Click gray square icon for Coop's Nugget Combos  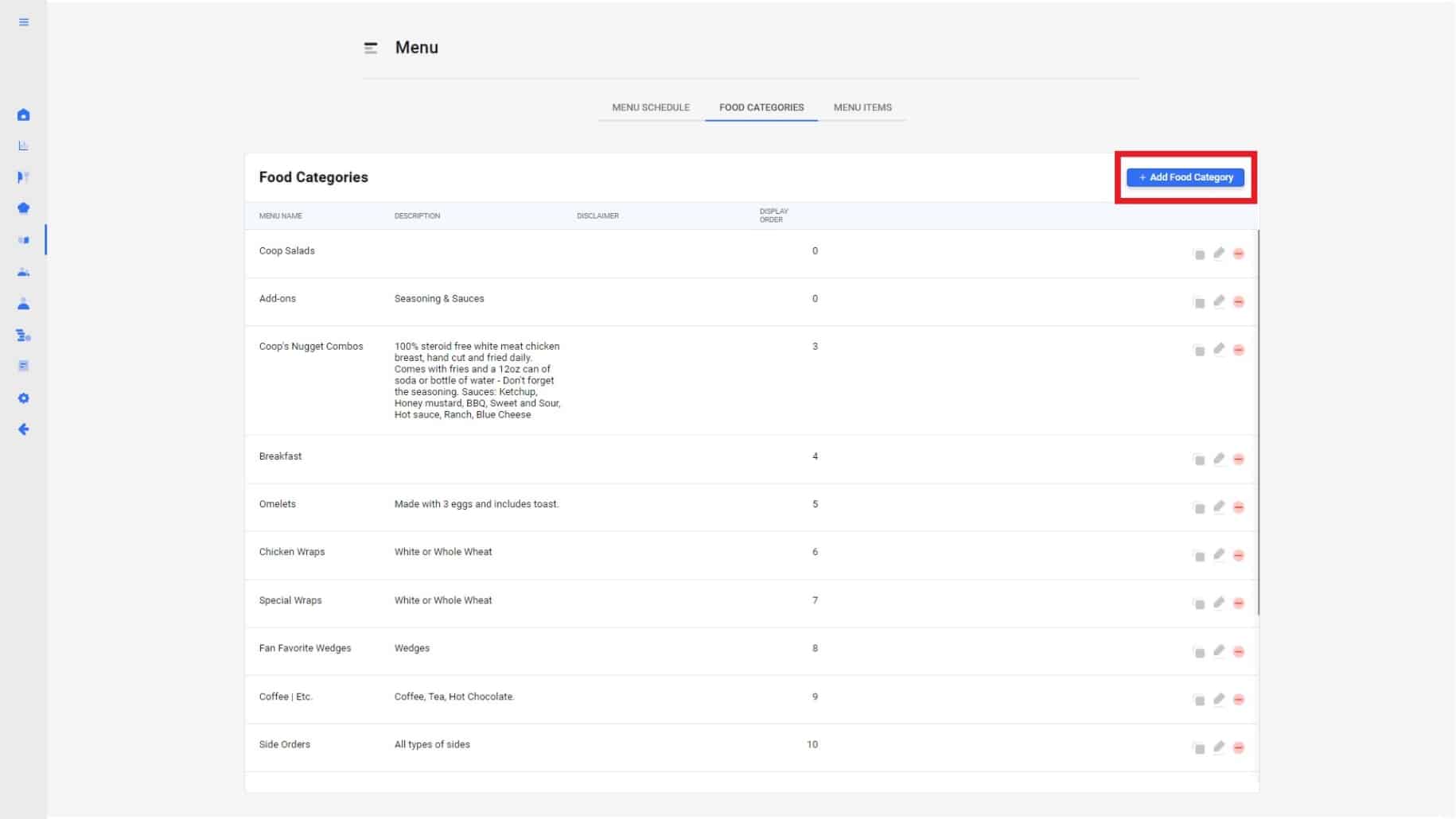[x=1199, y=351]
